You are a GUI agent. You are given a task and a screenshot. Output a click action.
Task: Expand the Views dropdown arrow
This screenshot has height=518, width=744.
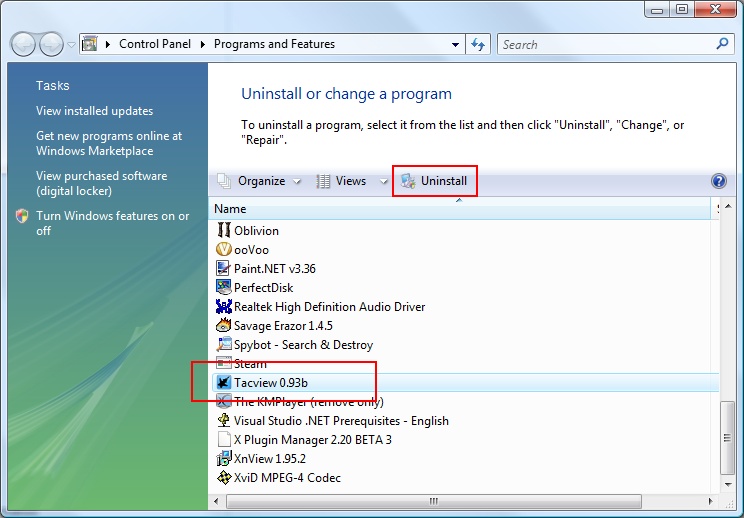coord(383,181)
